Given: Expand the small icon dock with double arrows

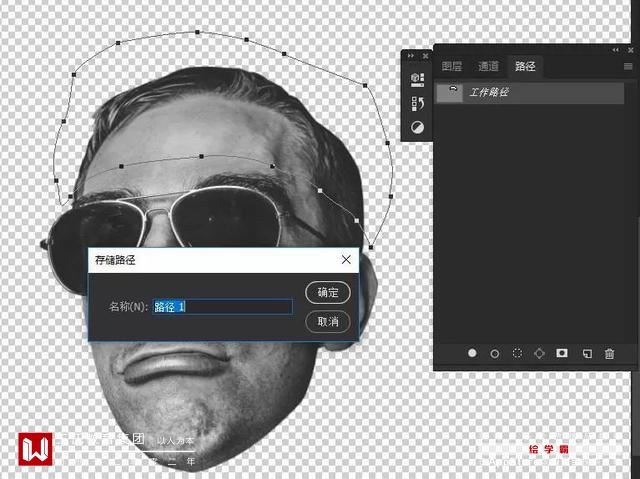Looking at the screenshot, I should tap(411, 55).
